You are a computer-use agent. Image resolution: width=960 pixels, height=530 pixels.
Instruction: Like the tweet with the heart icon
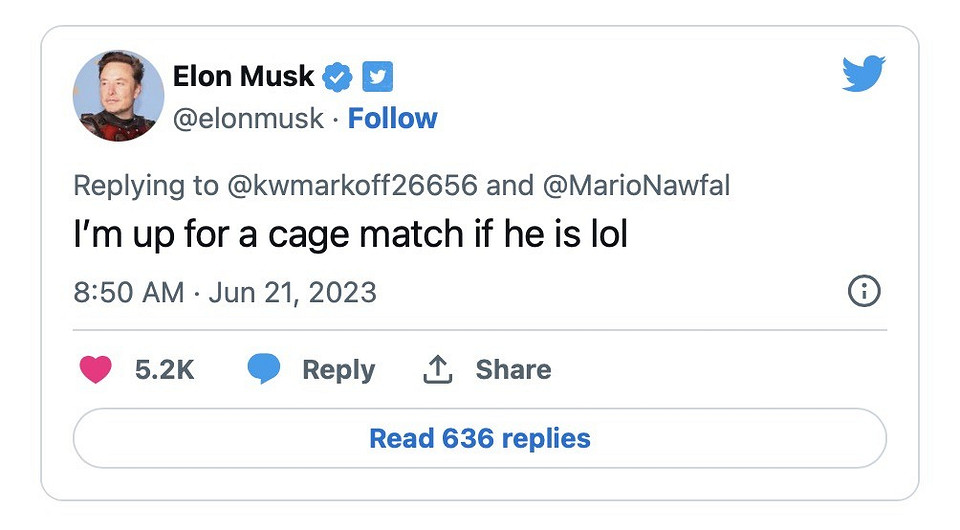[96, 369]
